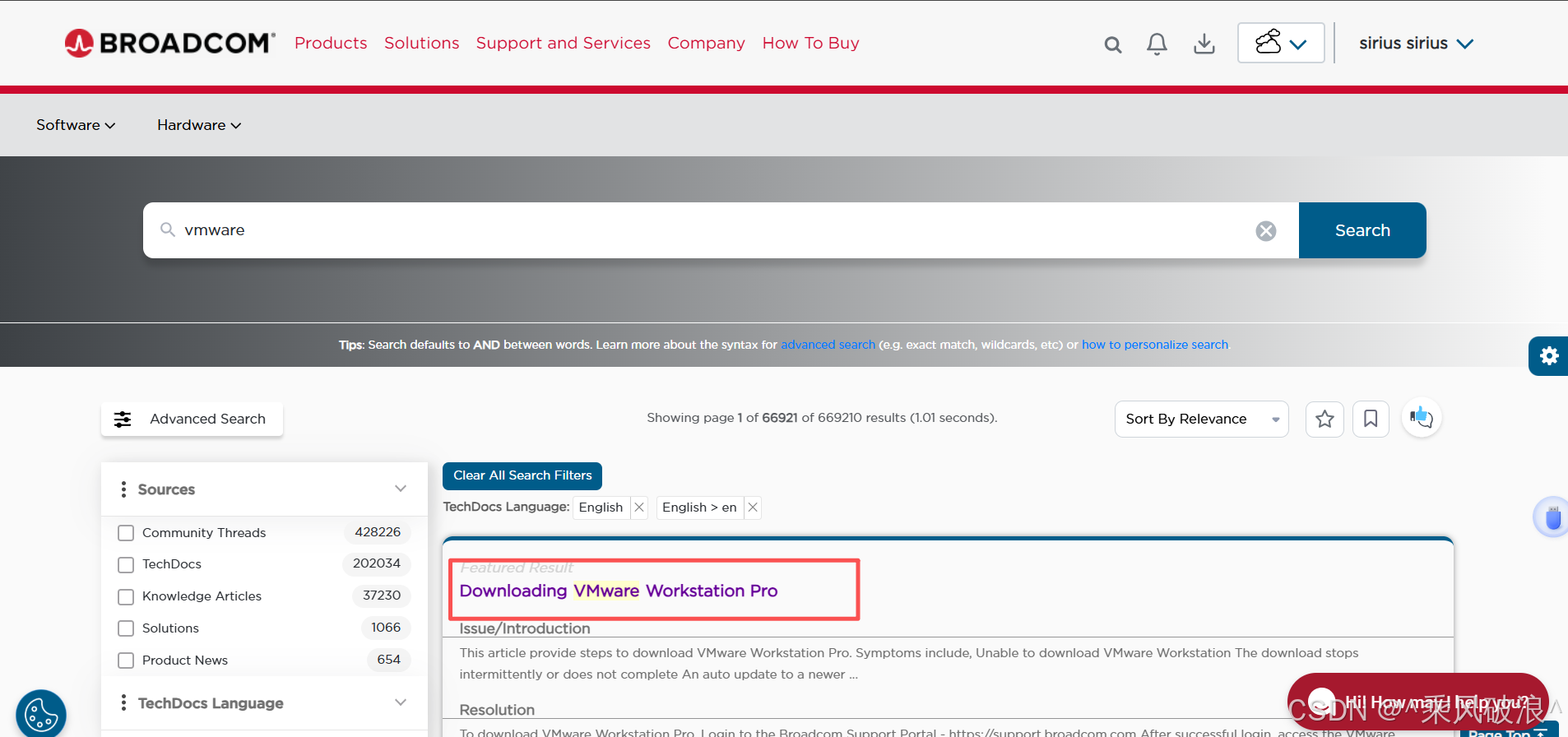Click the floating blue mouse icon

(x=1552, y=517)
